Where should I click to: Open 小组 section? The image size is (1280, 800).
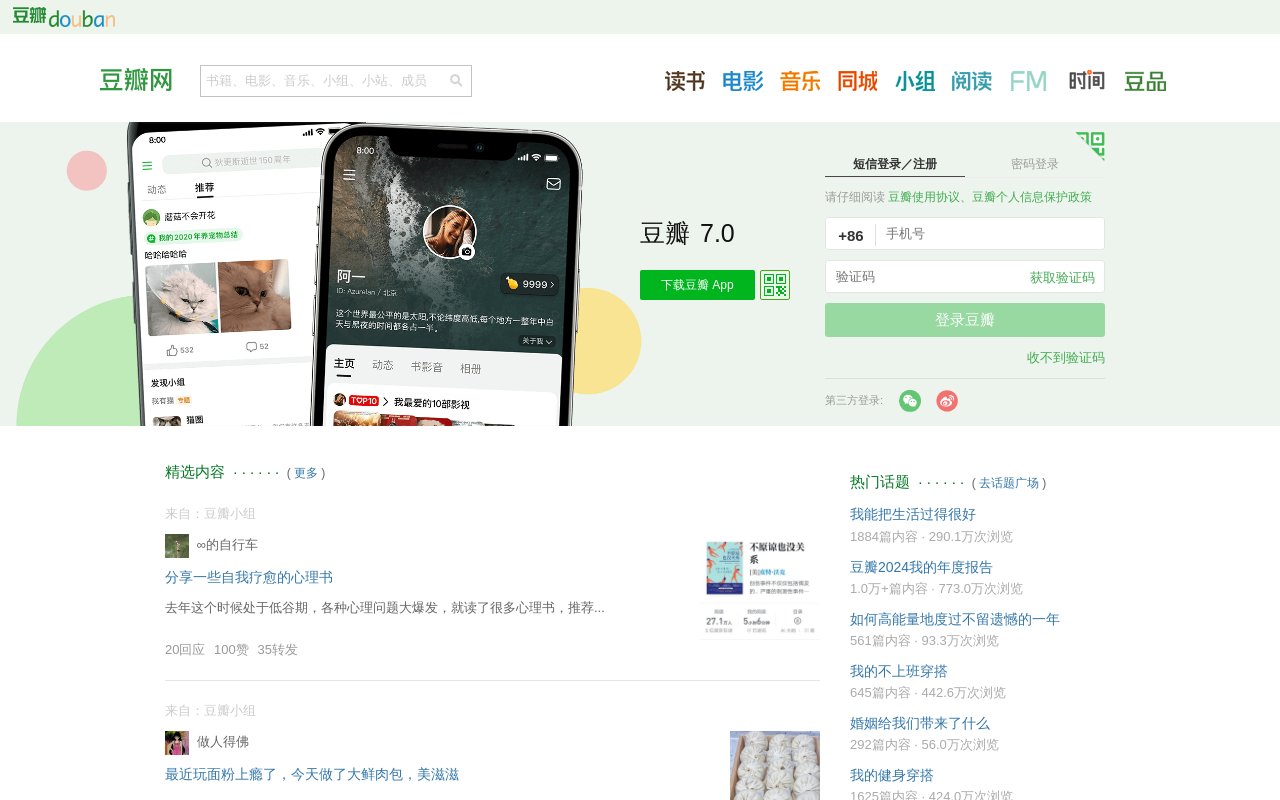click(x=915, y=82)
